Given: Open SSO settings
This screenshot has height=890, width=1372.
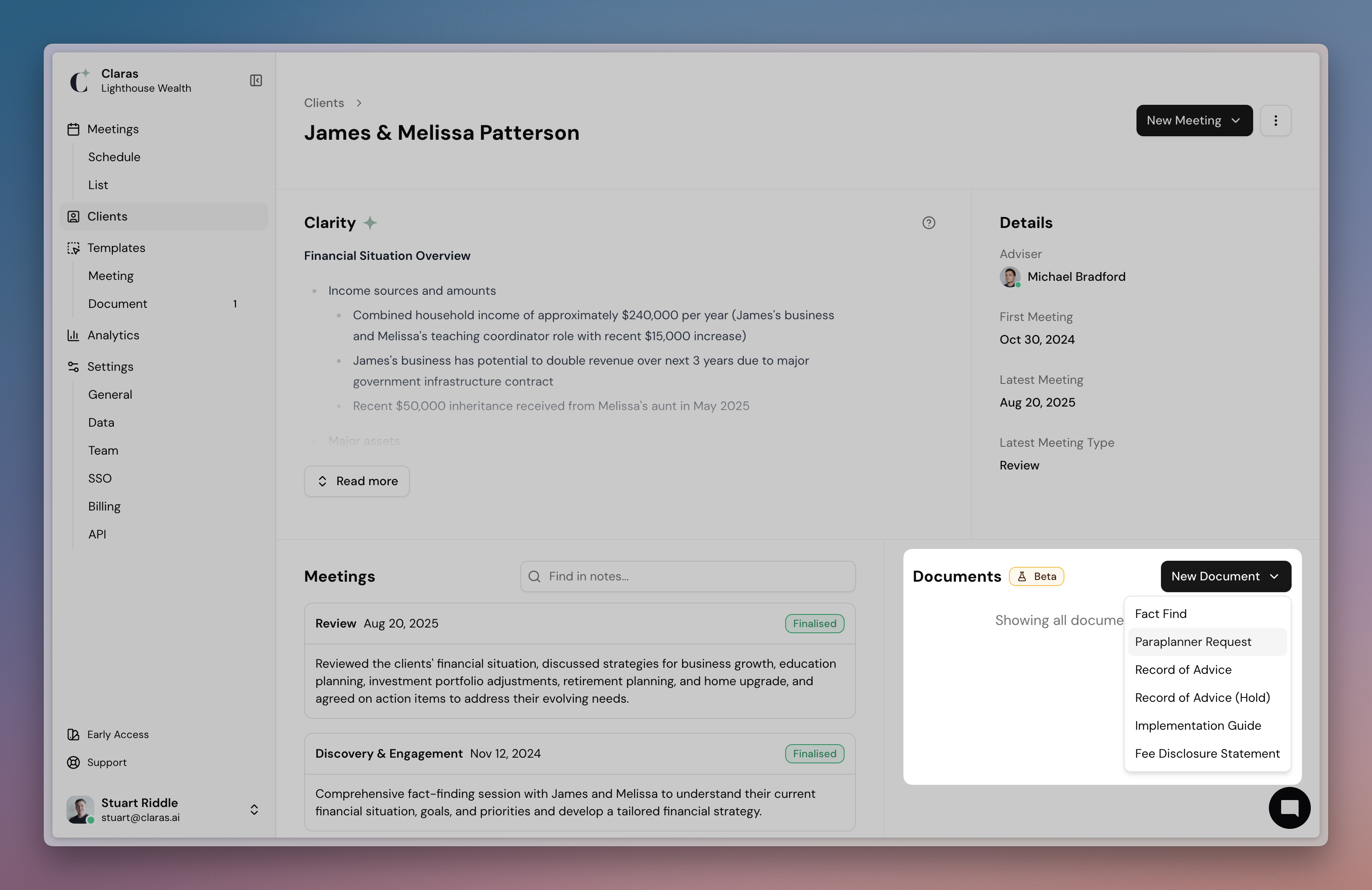Looking at the screenshot, I should 100,479.
